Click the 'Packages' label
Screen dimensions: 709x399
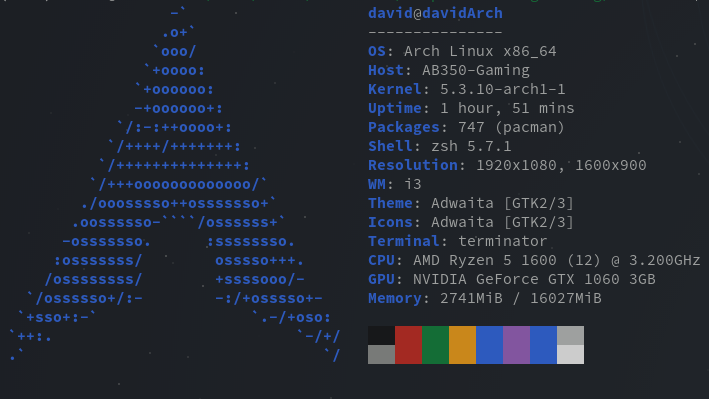point(404,128)
